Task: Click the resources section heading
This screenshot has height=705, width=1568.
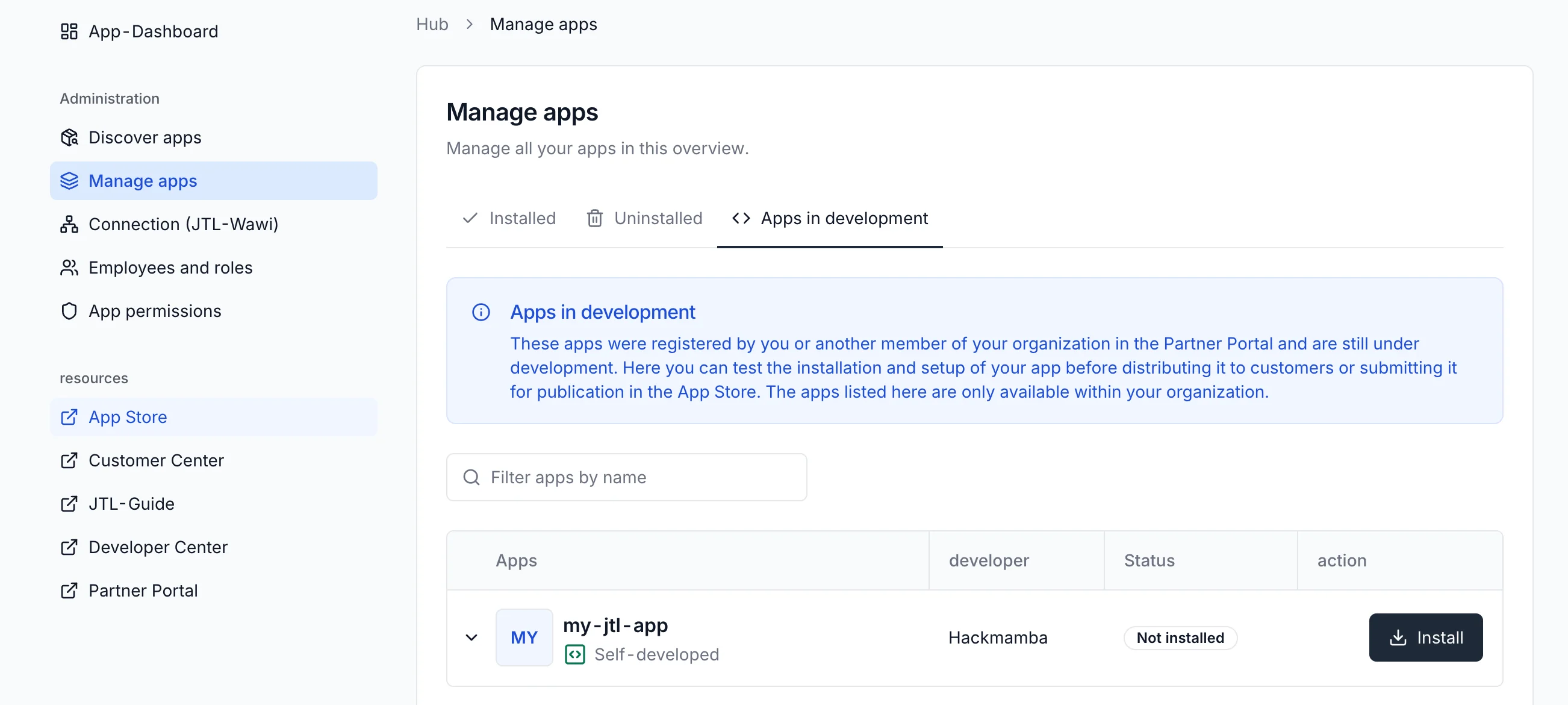Action: 94,378
